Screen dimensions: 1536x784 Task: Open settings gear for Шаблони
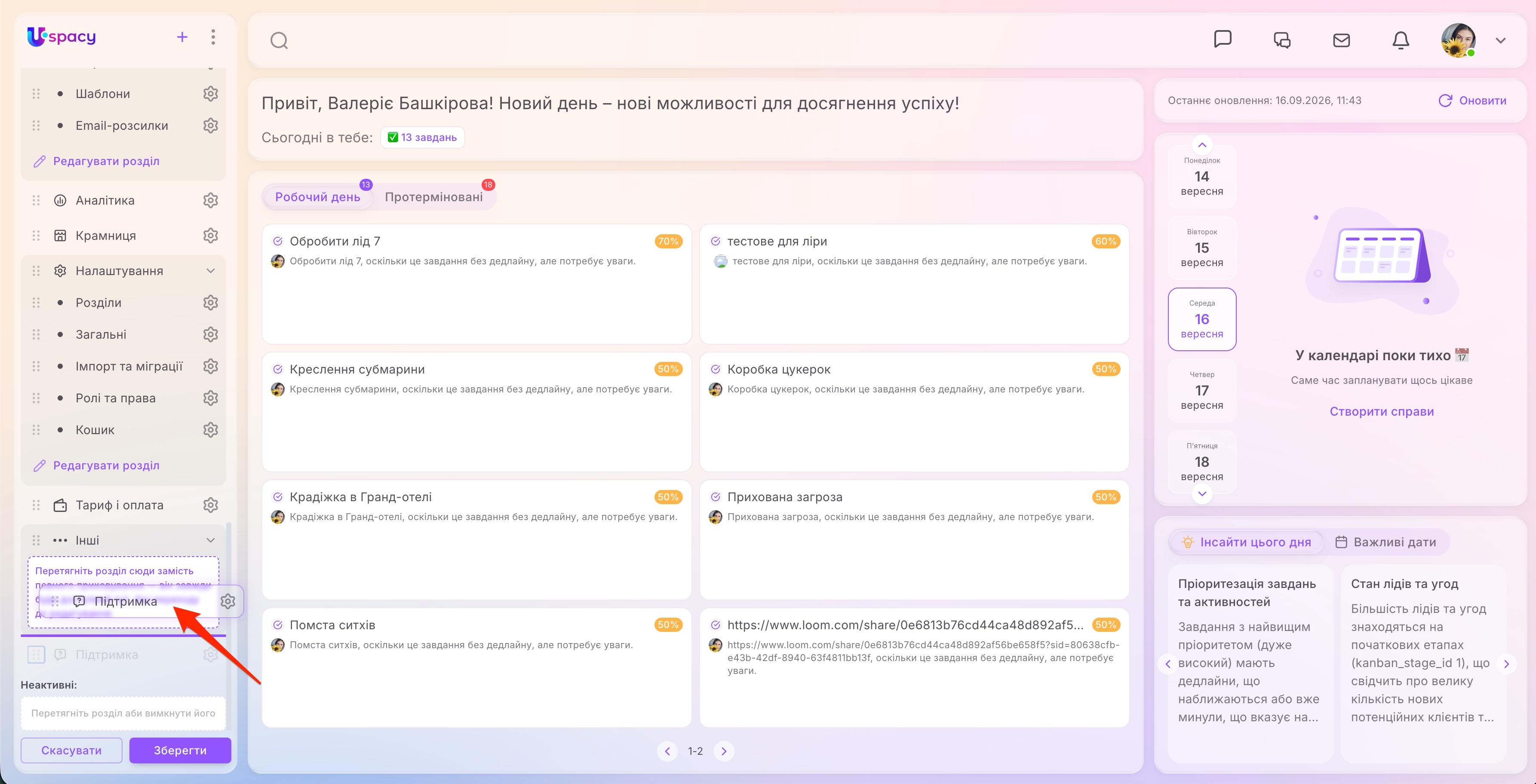click(210, 94)
